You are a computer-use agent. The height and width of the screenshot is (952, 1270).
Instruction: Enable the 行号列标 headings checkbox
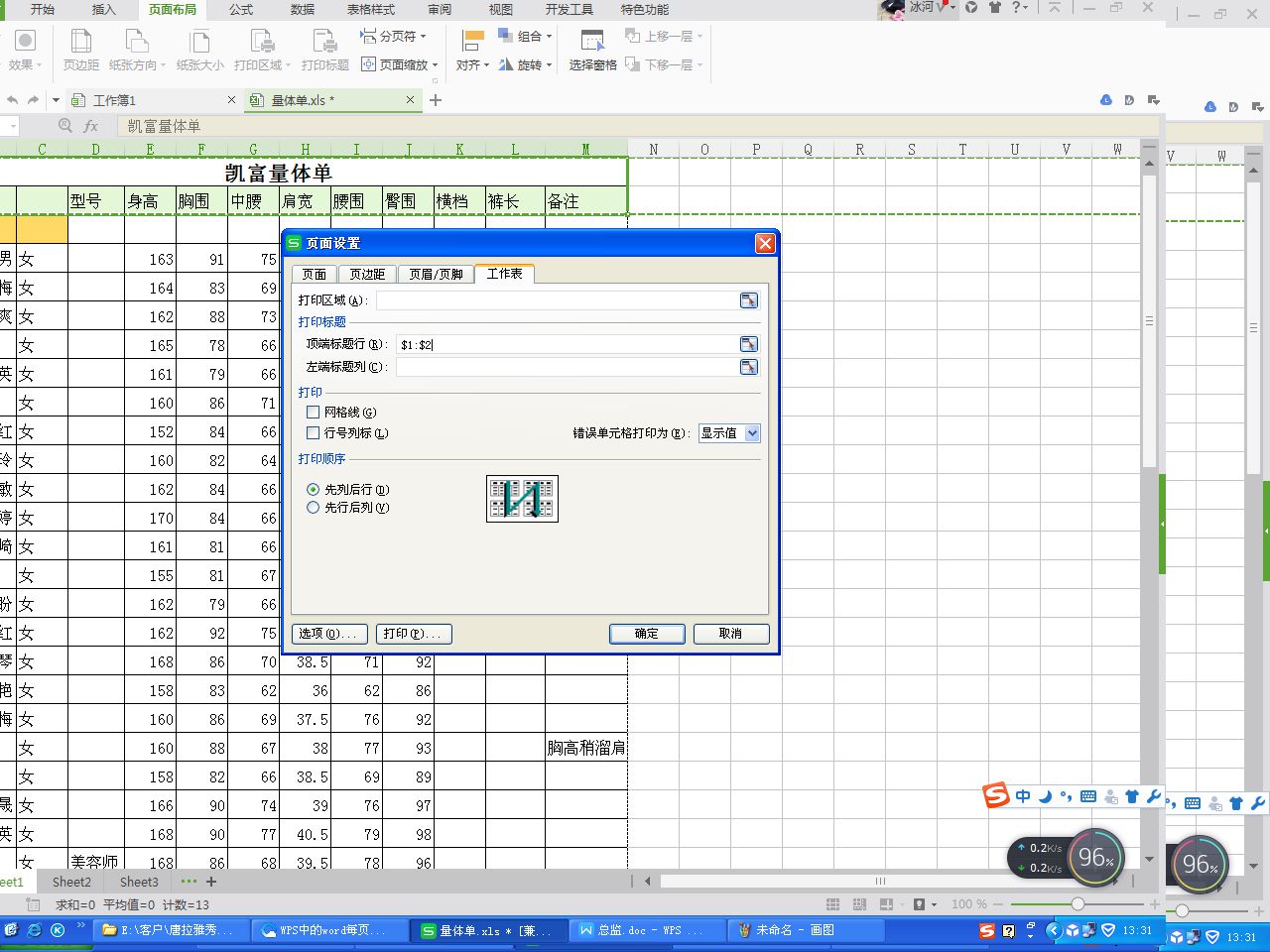coord(314,433)
